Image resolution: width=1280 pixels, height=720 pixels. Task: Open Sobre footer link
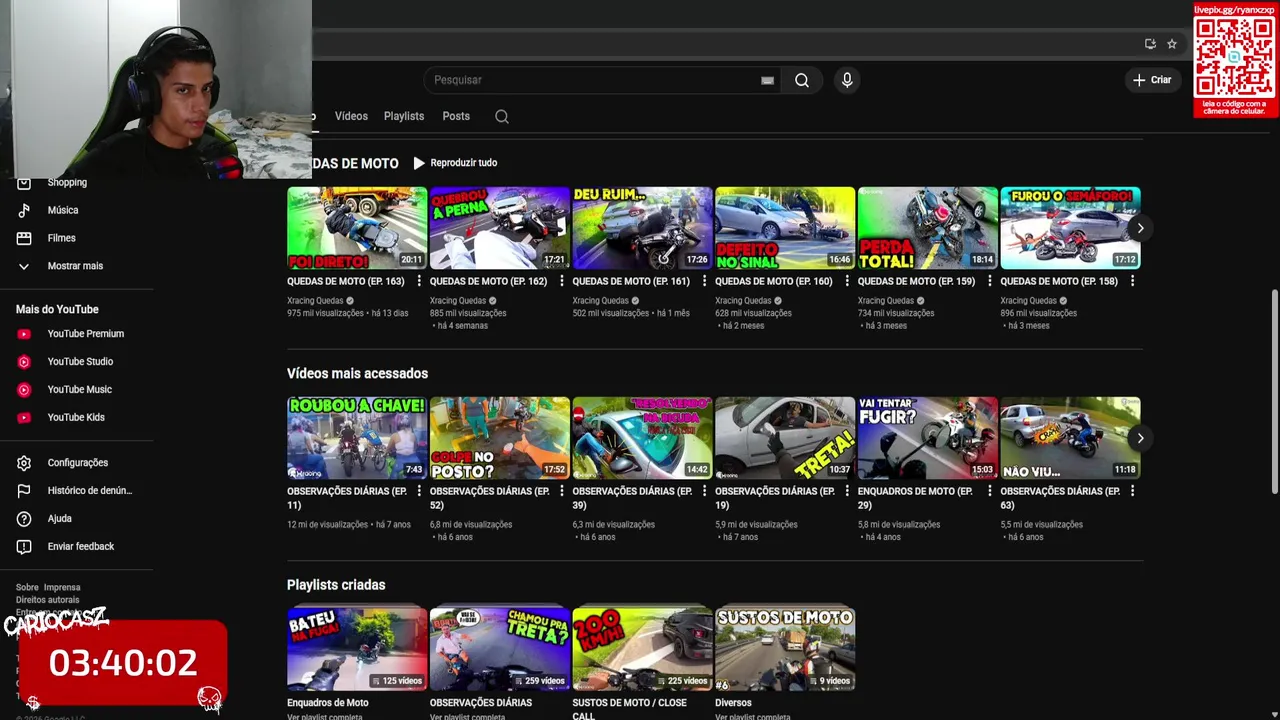27,588
